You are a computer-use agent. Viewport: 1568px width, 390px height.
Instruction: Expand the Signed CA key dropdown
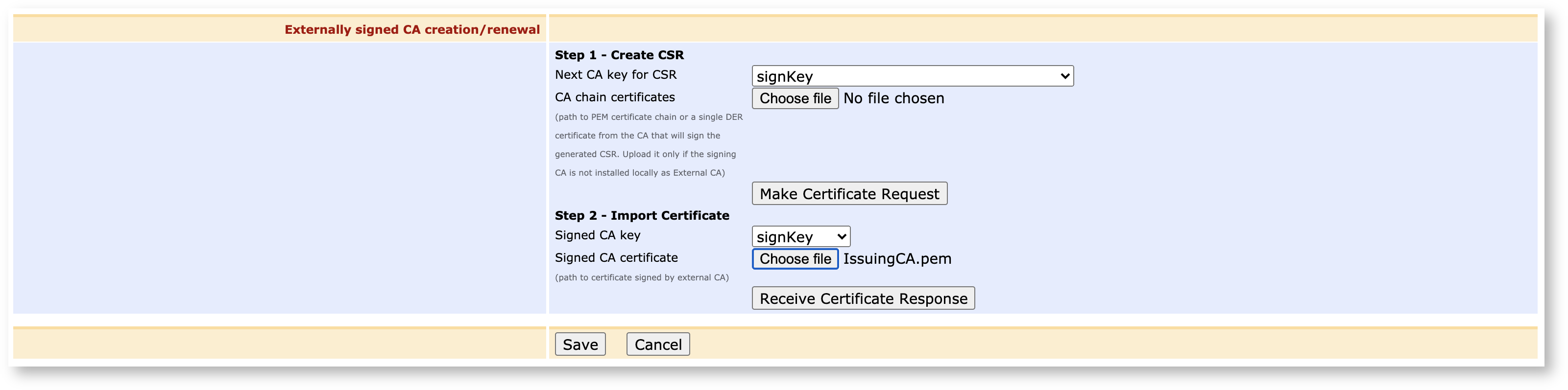pyautogui.click(x=800, y=237)
